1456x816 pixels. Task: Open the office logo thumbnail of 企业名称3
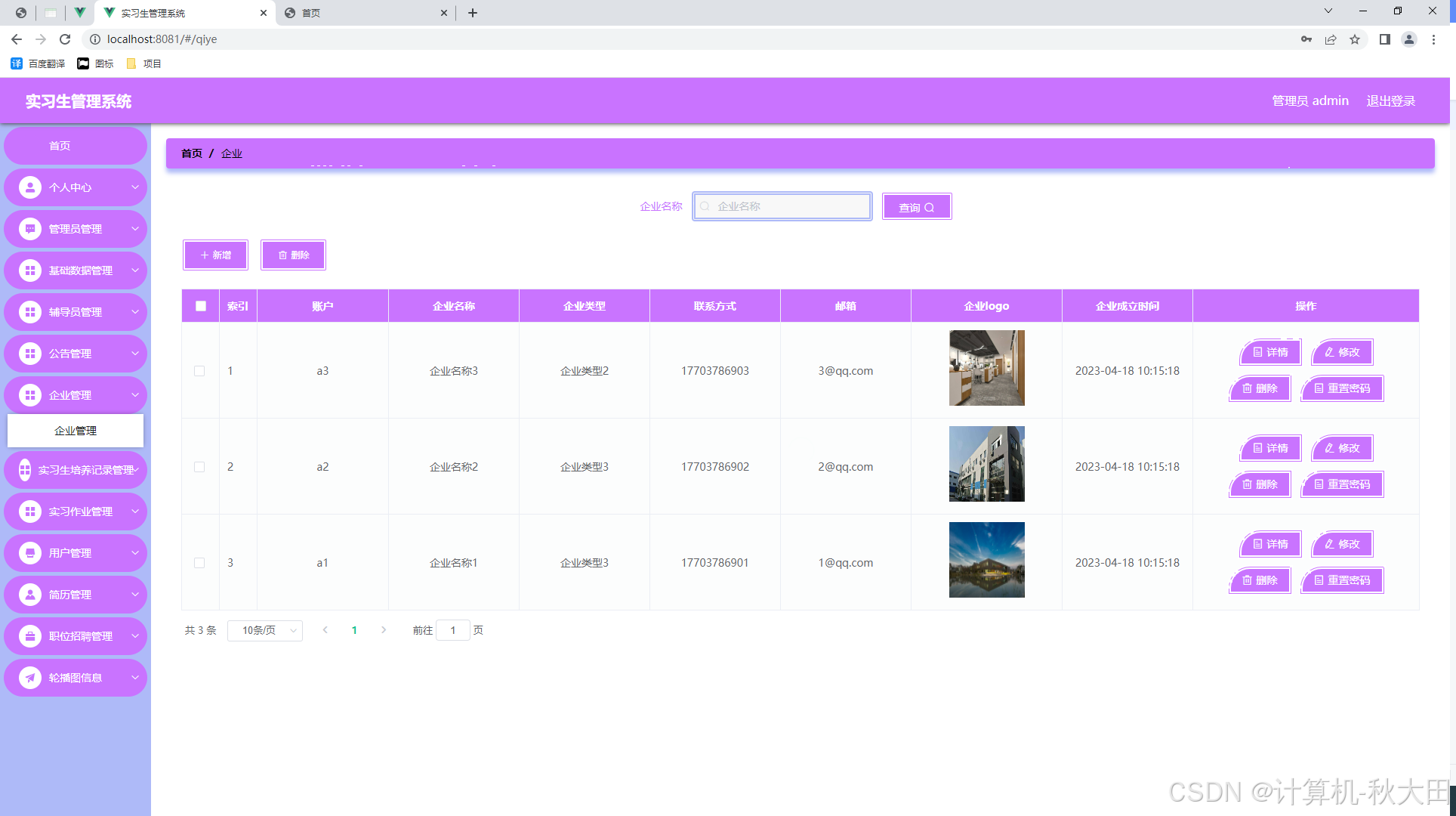click(x=986, y=368)
